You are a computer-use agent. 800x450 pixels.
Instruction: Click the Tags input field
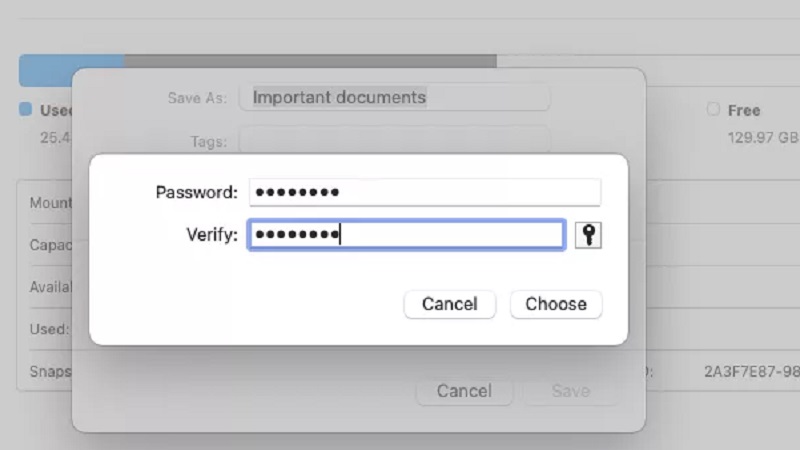[394, 141]
